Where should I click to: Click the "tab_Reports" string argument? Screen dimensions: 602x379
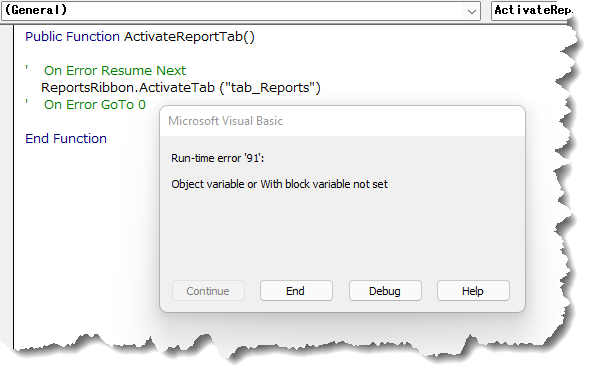click(x=270, y=88)
